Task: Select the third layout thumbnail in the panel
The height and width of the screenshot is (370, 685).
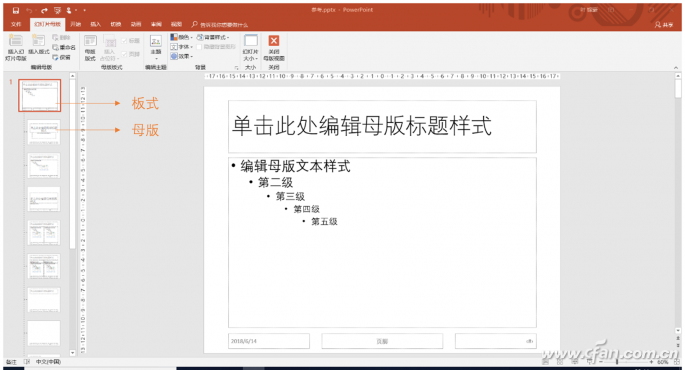Action: point(44,166)
